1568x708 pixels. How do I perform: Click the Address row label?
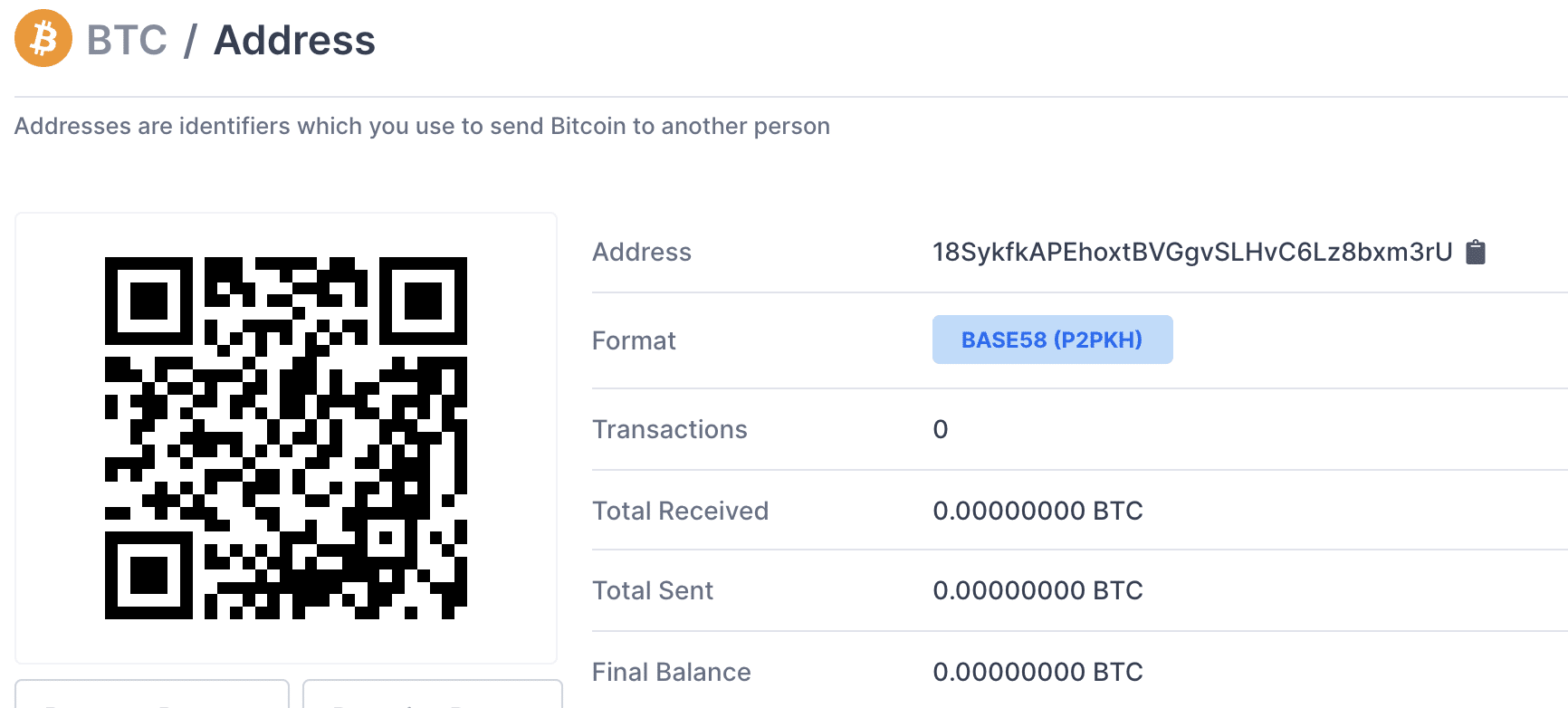[642, 252]
